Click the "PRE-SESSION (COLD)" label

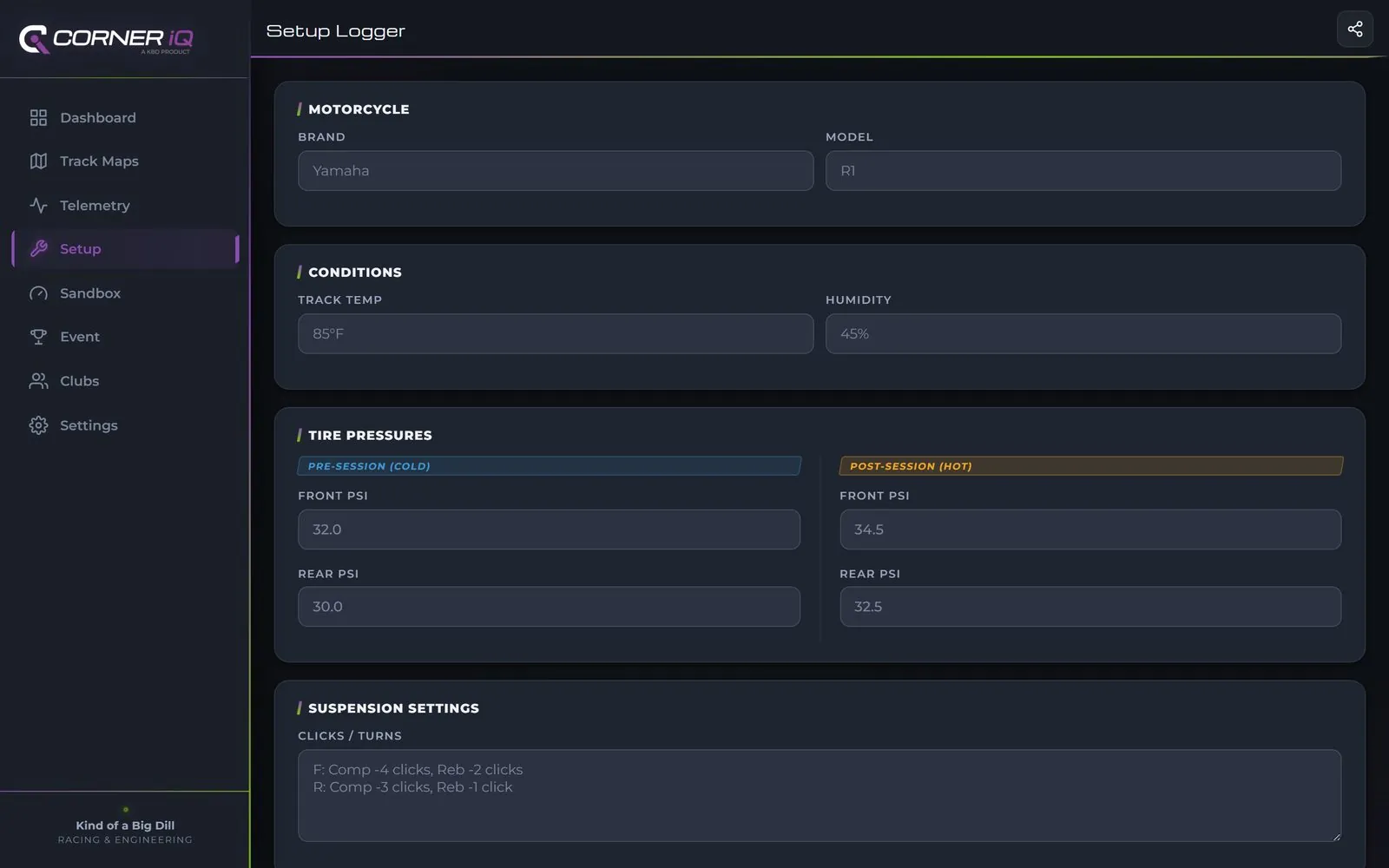369,466
